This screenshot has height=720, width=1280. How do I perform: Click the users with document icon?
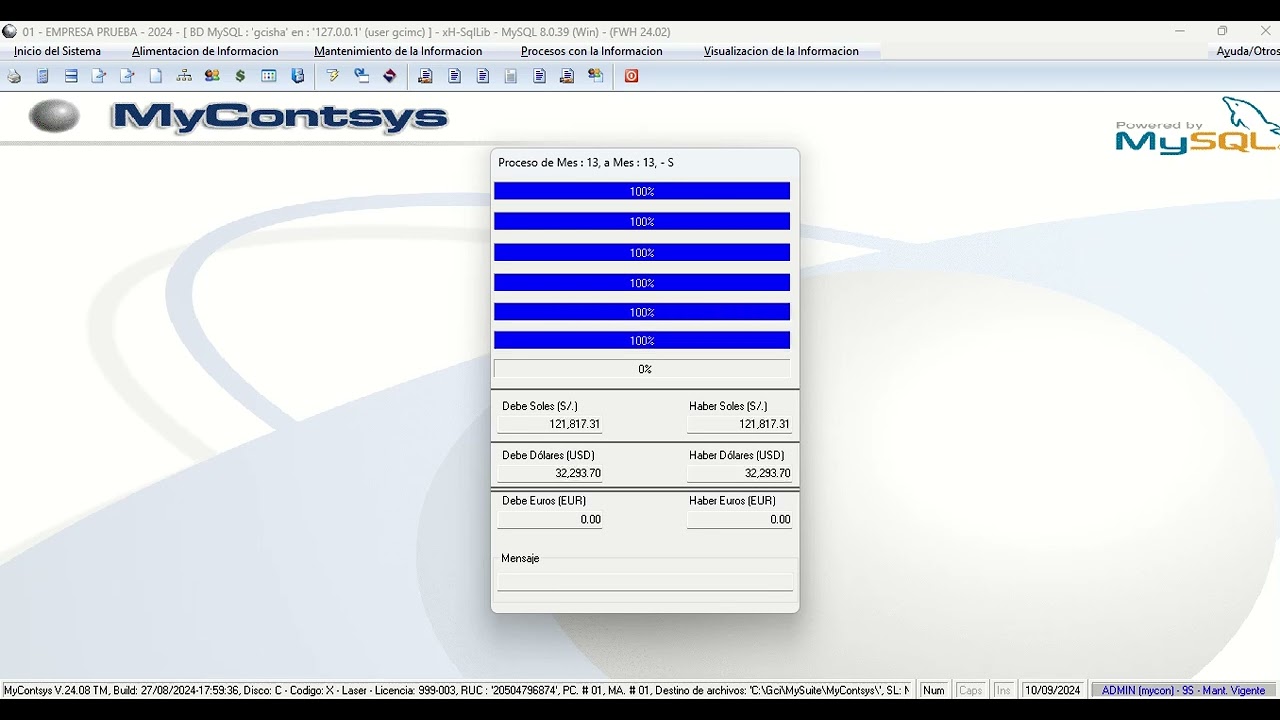point(596,76)
